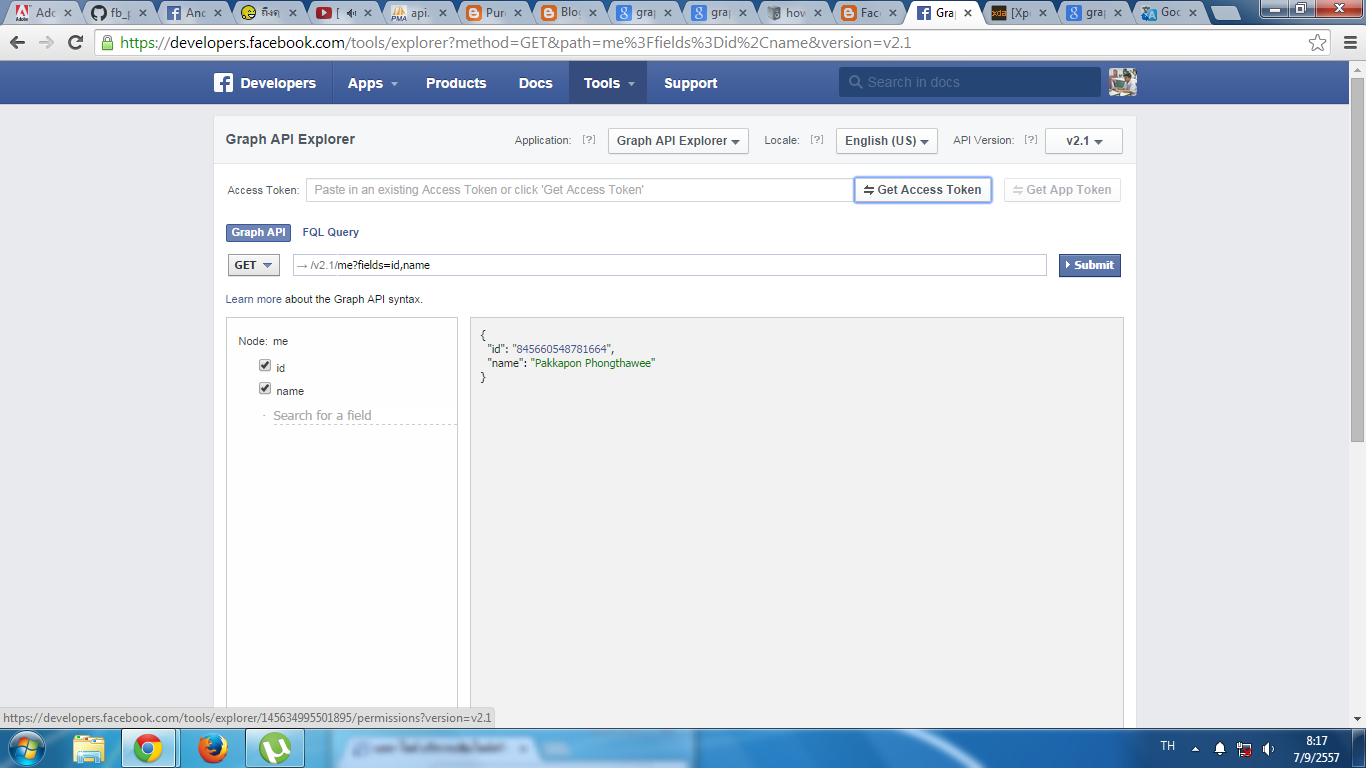Open Support in the navbar

click(x=690, y=83)
